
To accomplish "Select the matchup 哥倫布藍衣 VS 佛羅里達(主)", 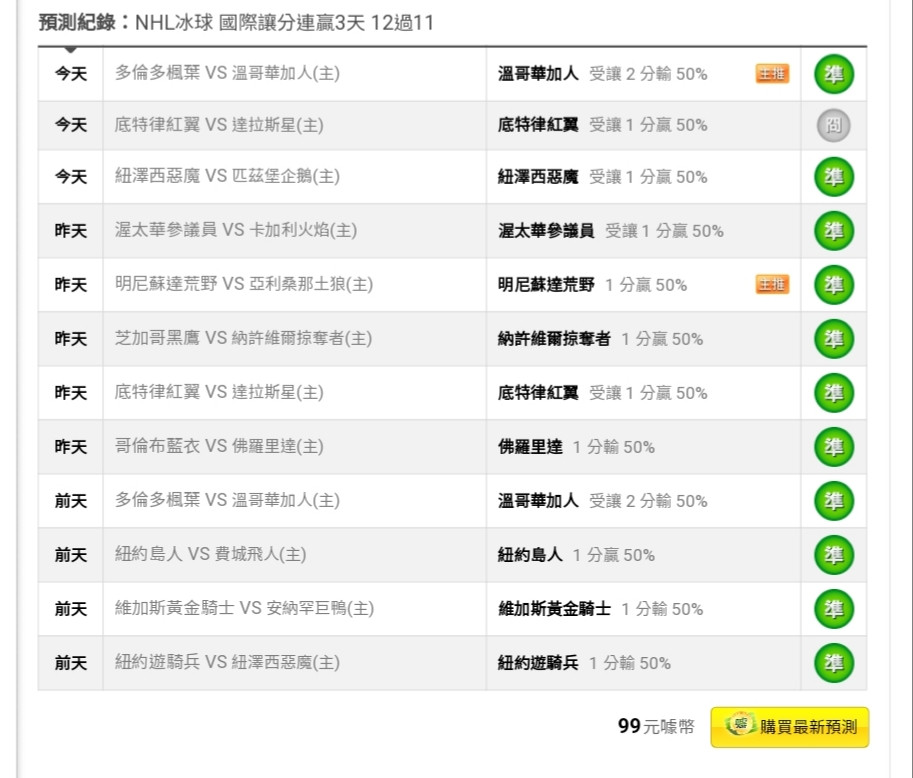I will coord(219,446).
